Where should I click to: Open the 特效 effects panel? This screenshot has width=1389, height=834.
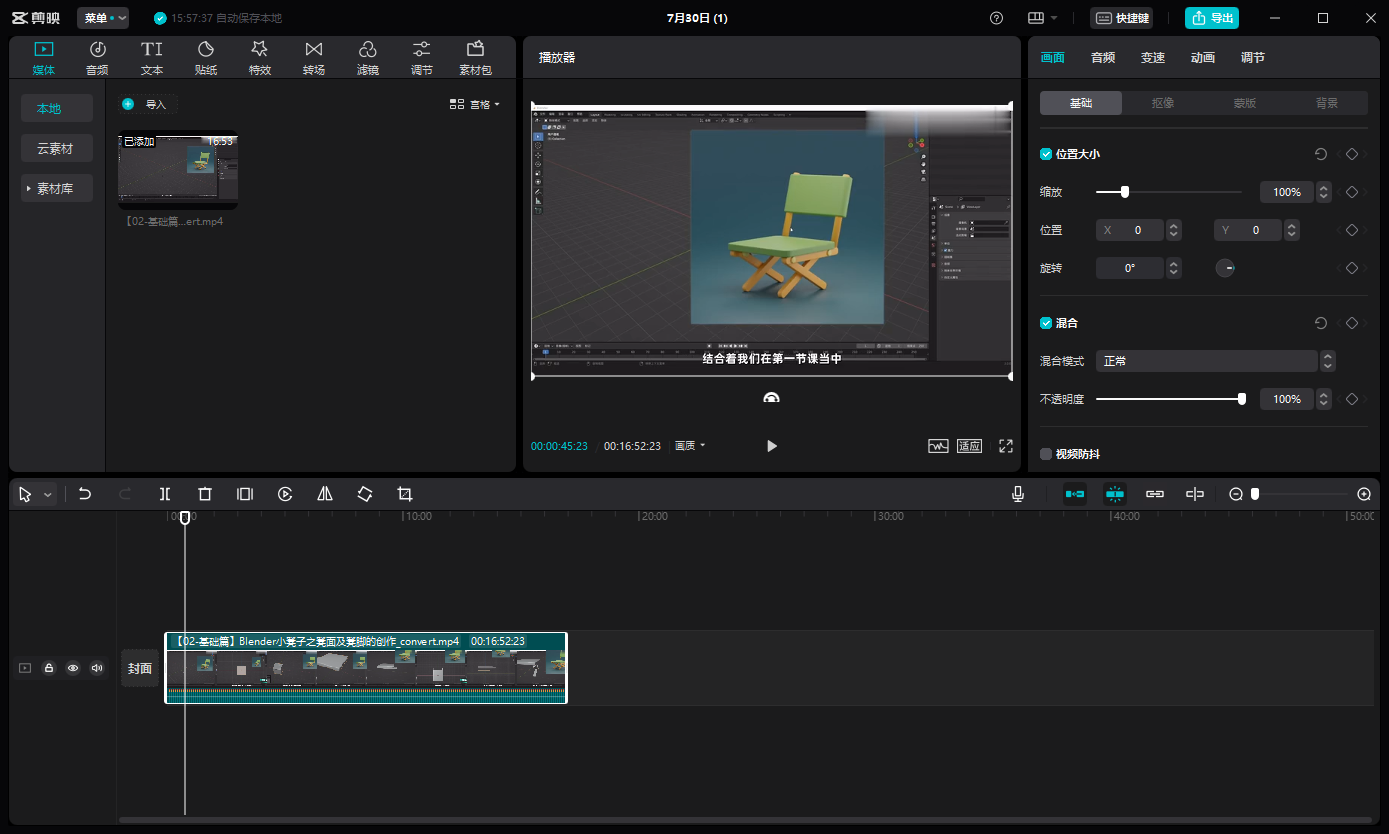tap(260, 58)
